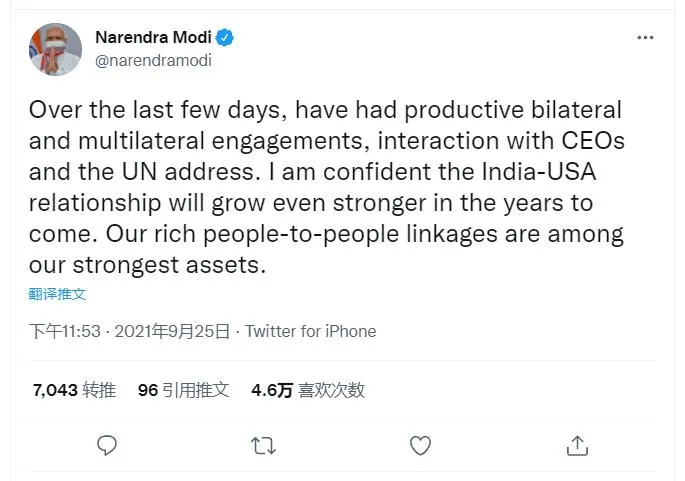Click the 2021年9月25日 tweet date
This screenshot has height=481, width=685.
[172, 331]
